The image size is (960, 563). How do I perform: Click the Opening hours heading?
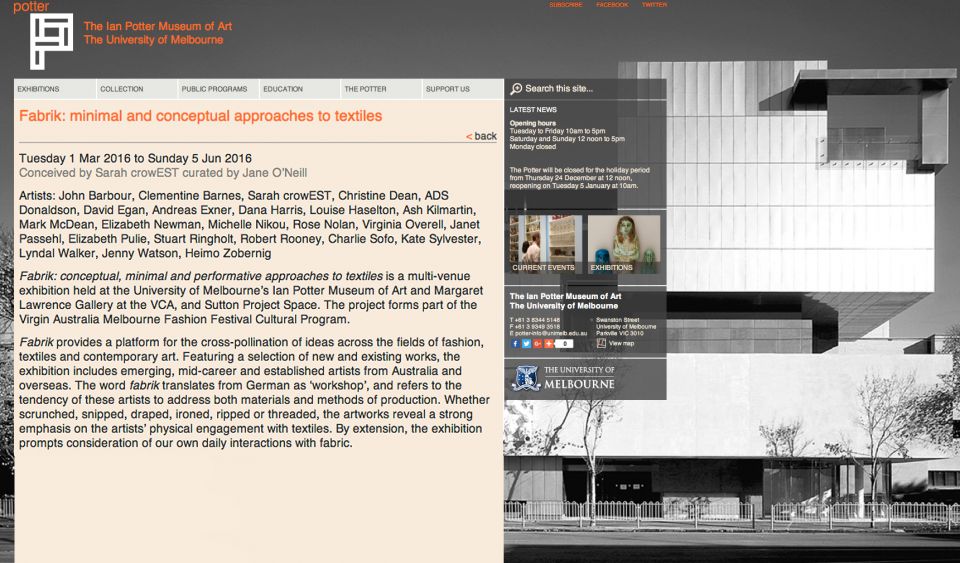pyautogui.click(x=533, y=123)
